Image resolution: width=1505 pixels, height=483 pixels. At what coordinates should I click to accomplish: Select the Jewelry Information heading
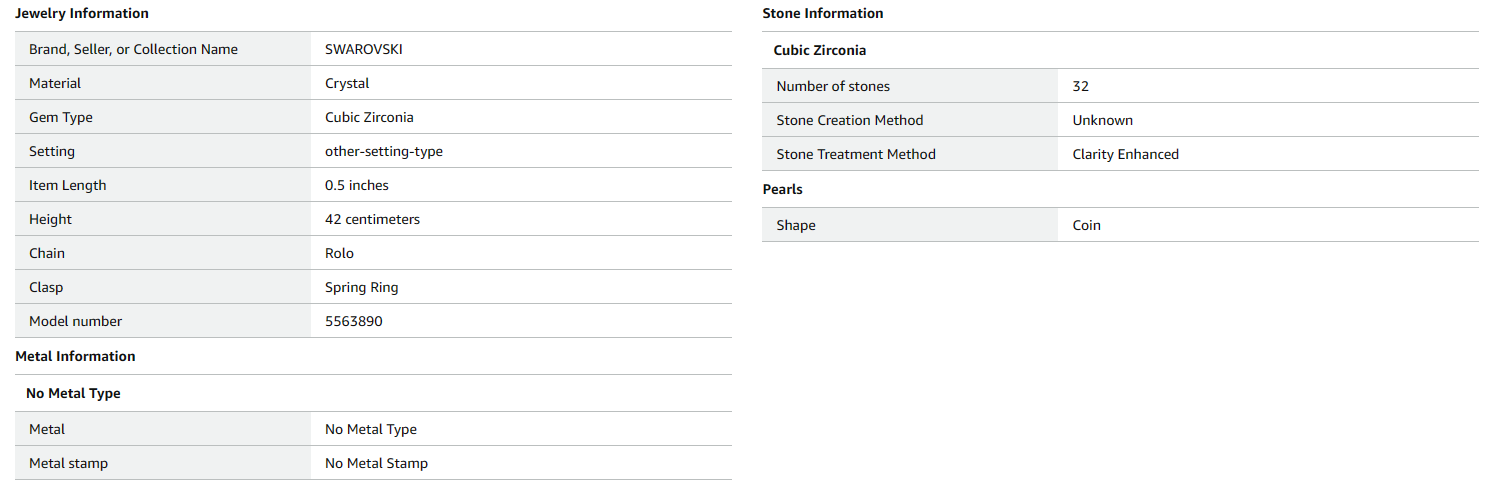pyautogui.click(x=82, y=13)
